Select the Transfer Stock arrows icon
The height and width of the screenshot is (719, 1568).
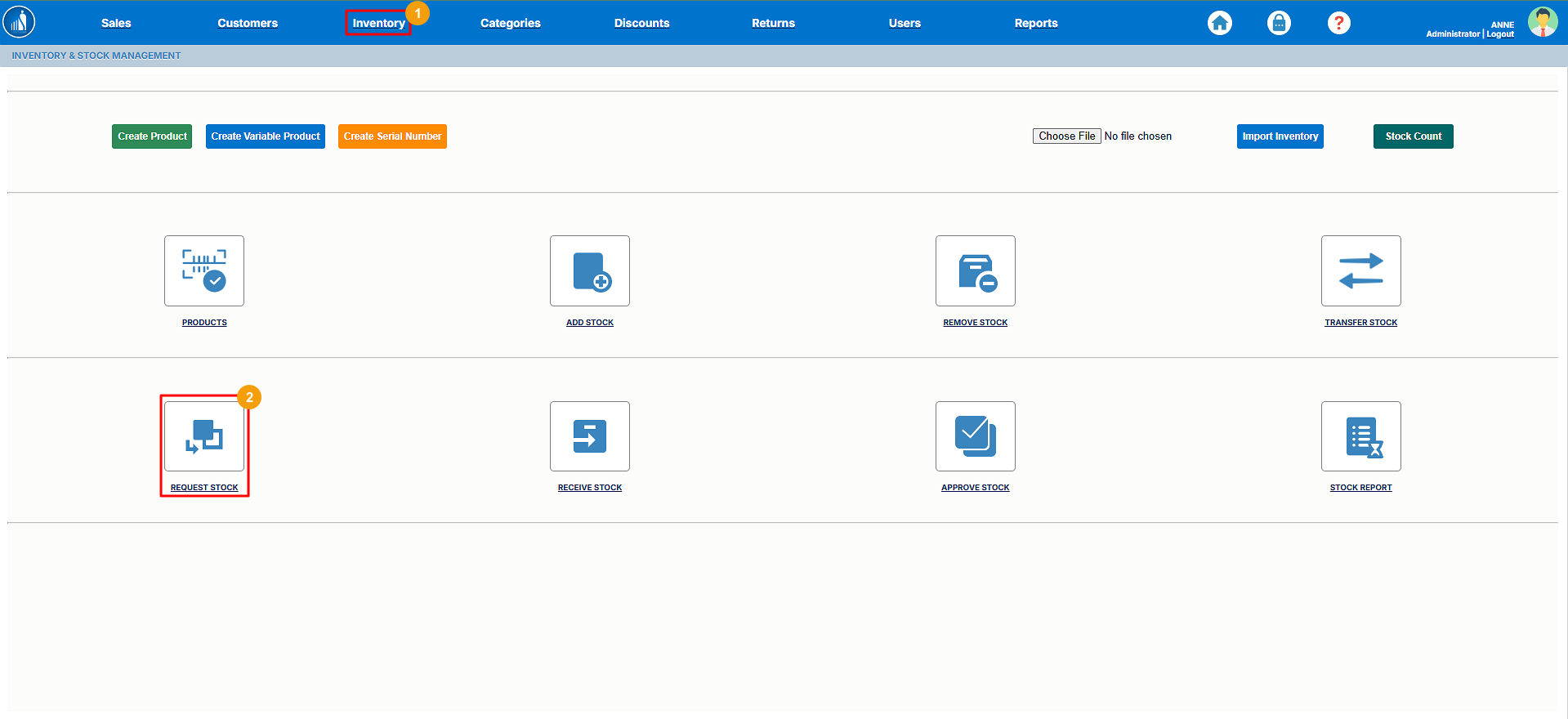pos(1360,271)
